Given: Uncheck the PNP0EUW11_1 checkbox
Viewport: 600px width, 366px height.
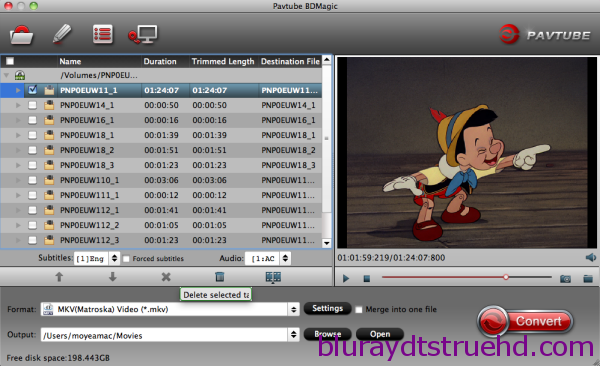Looking at the screenshot, I should click(x=33, y=90).
